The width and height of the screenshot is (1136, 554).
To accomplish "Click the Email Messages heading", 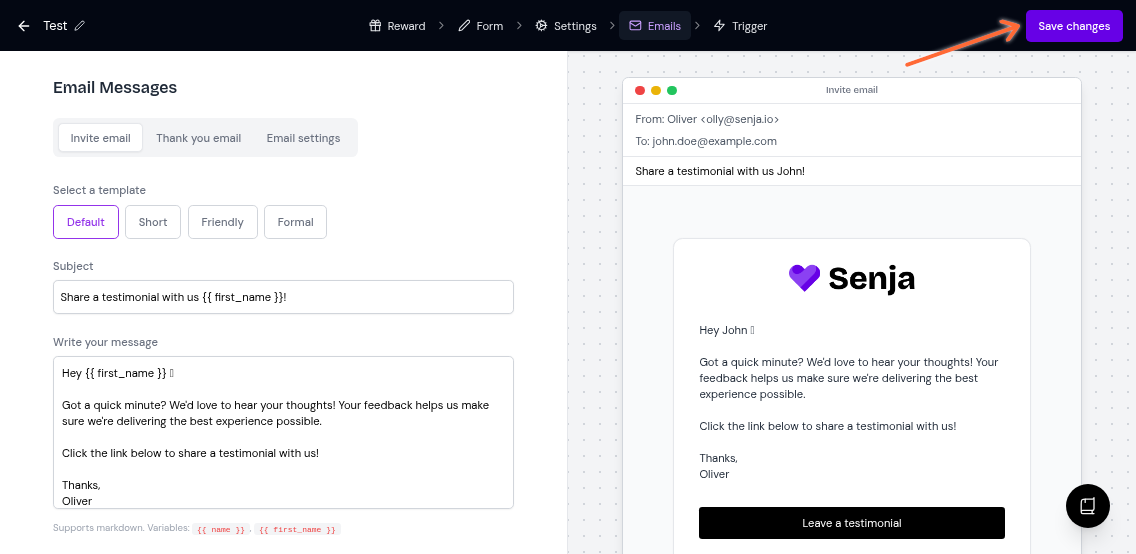I will click(x=115, y=88).
